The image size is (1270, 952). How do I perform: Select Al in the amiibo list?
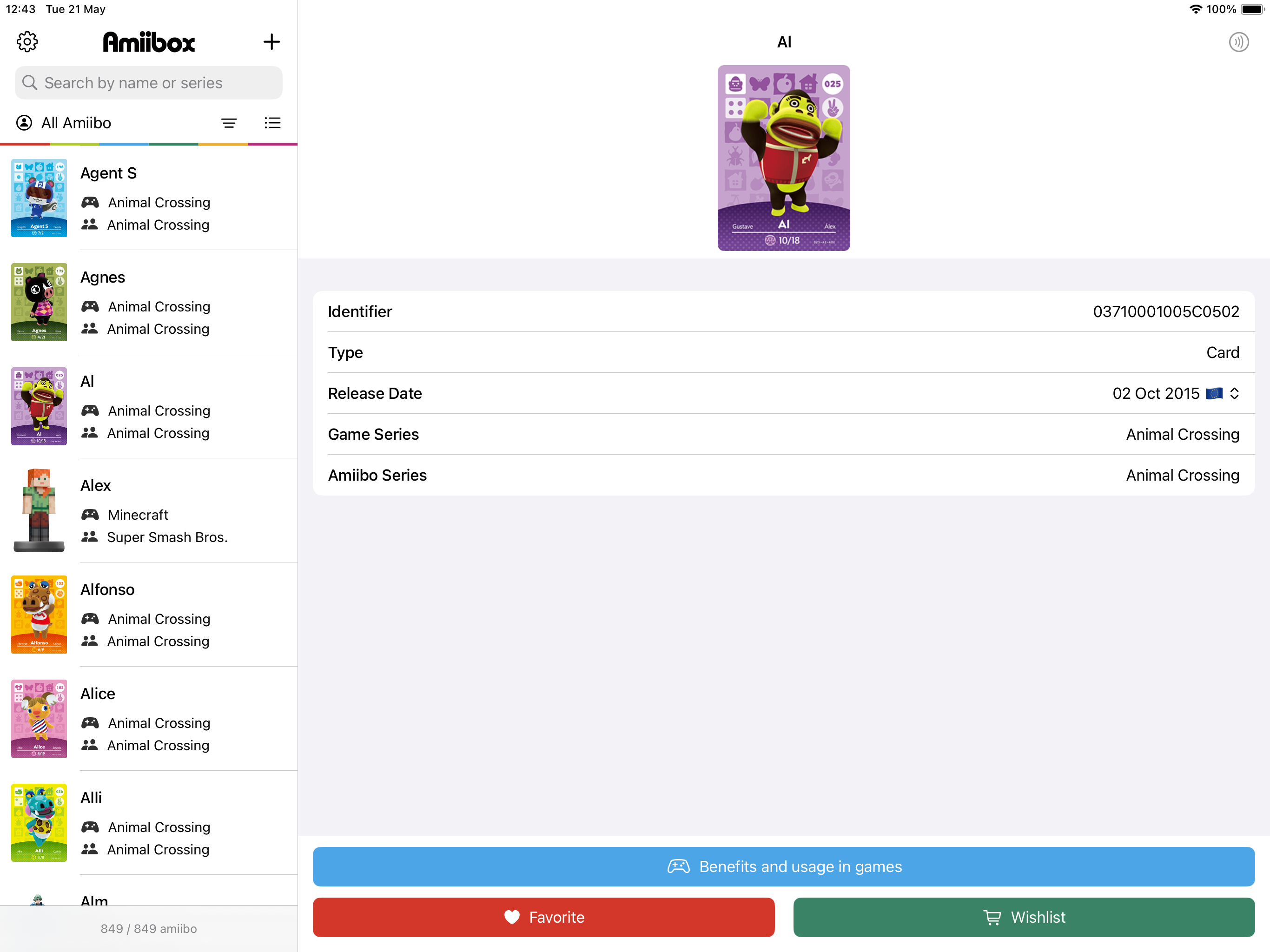(x=149, y=406)
